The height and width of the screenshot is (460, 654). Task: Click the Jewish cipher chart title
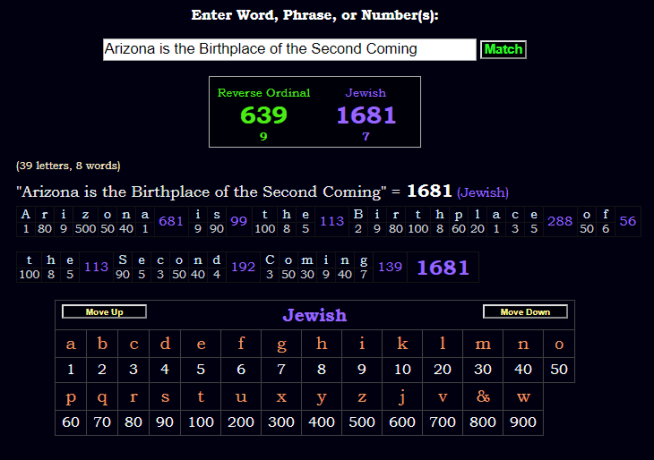[314, 315]
